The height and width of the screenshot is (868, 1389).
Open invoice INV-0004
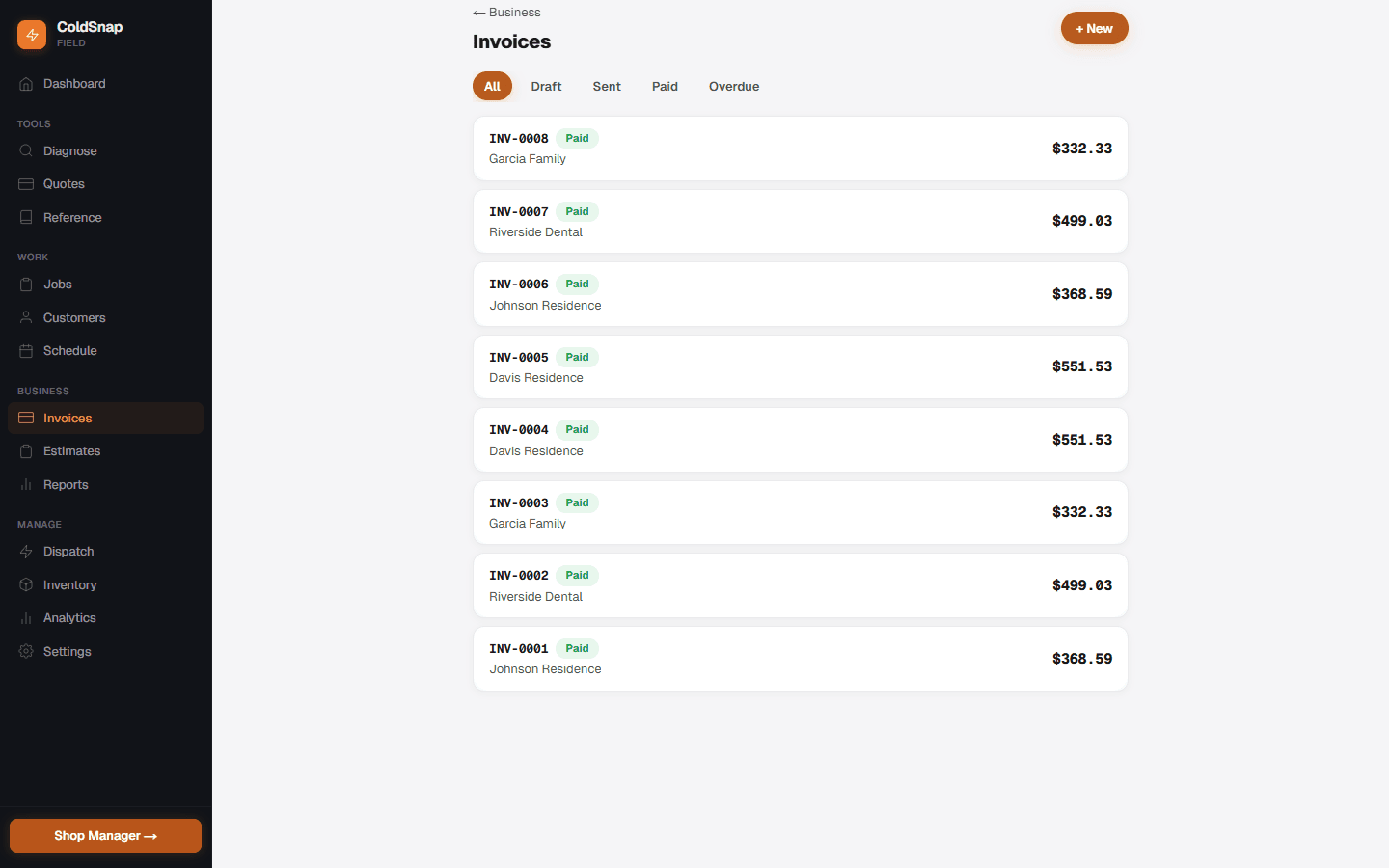point(801,440)
